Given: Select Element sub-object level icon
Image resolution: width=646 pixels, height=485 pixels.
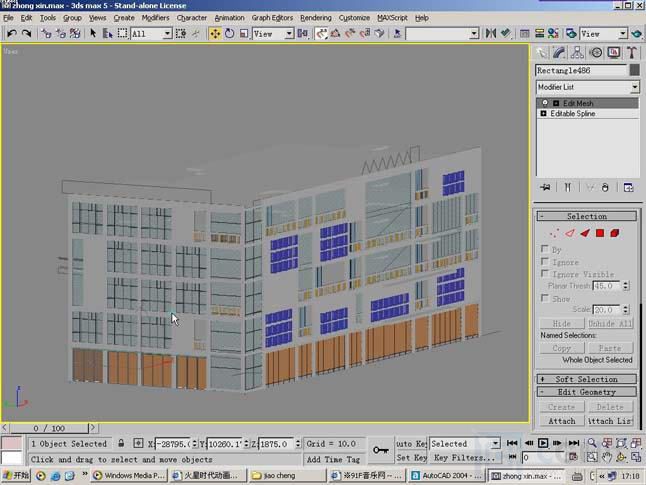Looking at the screenshot, I should tap(615, 234).
